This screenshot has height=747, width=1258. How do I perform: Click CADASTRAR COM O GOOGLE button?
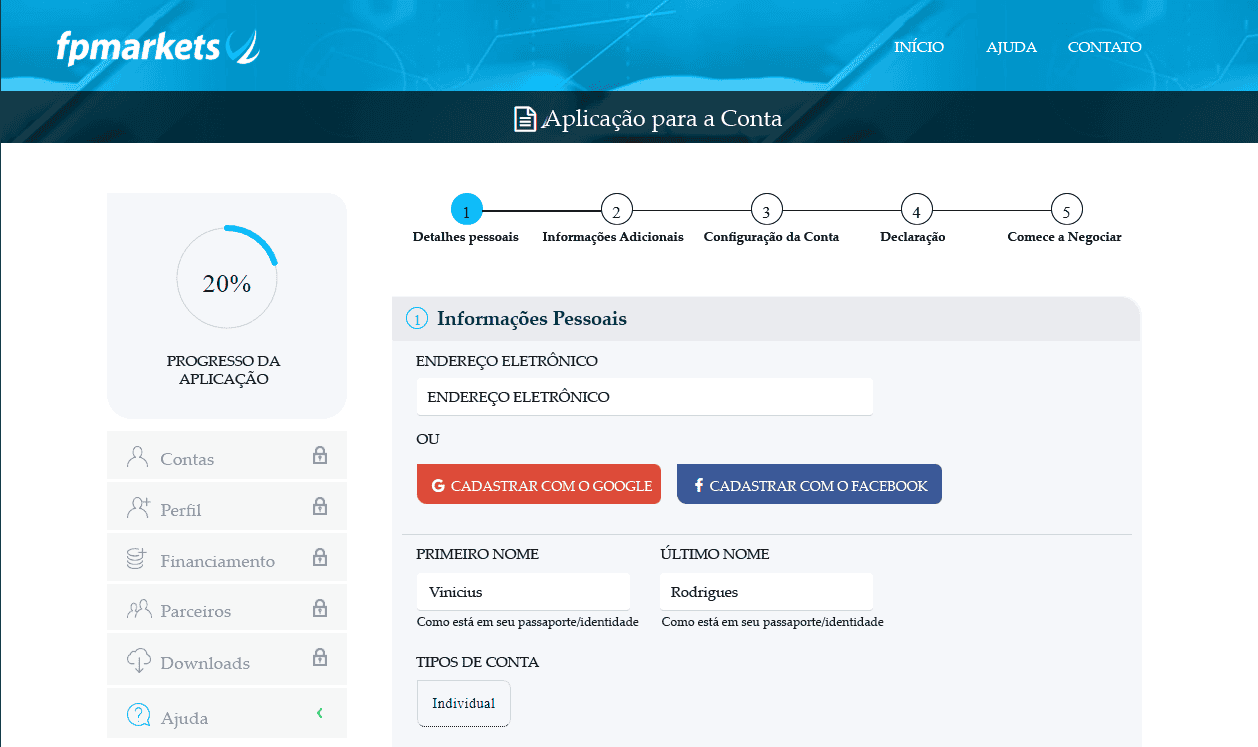tap(539, 483)
